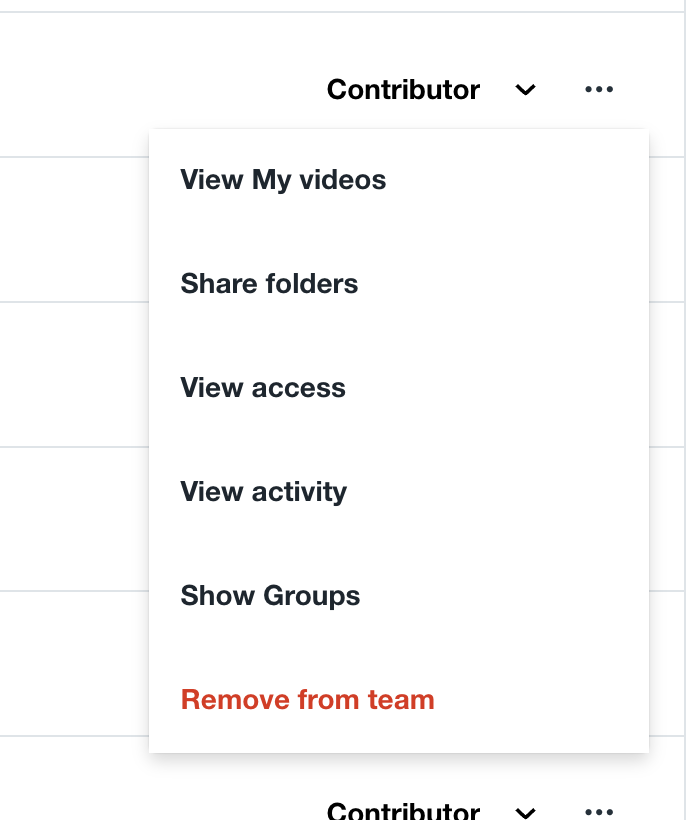Click the top row's three-dots more options icon

[599, 90]
